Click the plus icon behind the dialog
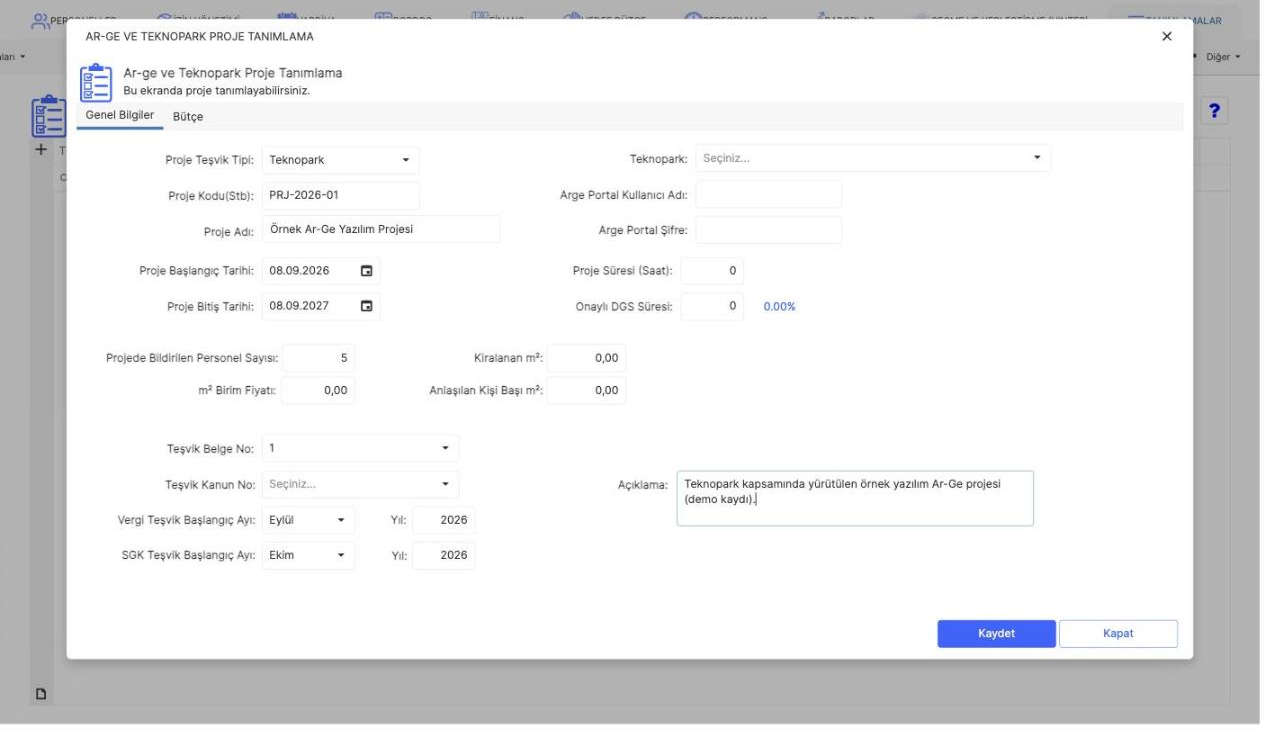The height and width of the screenshot is (735, 1270). pos(41,149)
